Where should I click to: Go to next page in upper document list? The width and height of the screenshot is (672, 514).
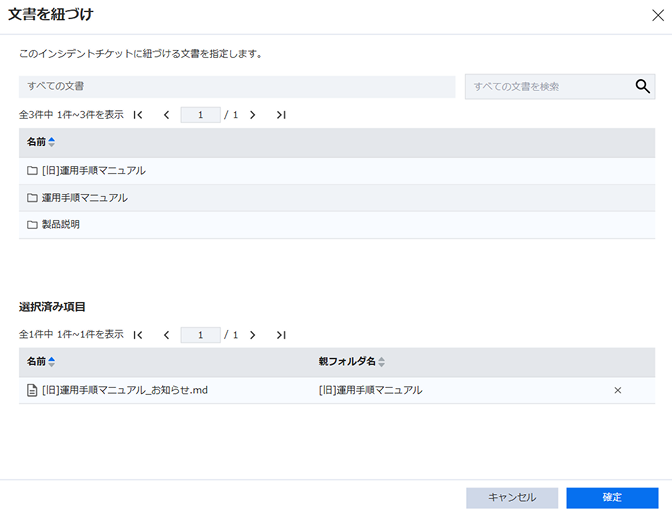click(x=252, y=115)
